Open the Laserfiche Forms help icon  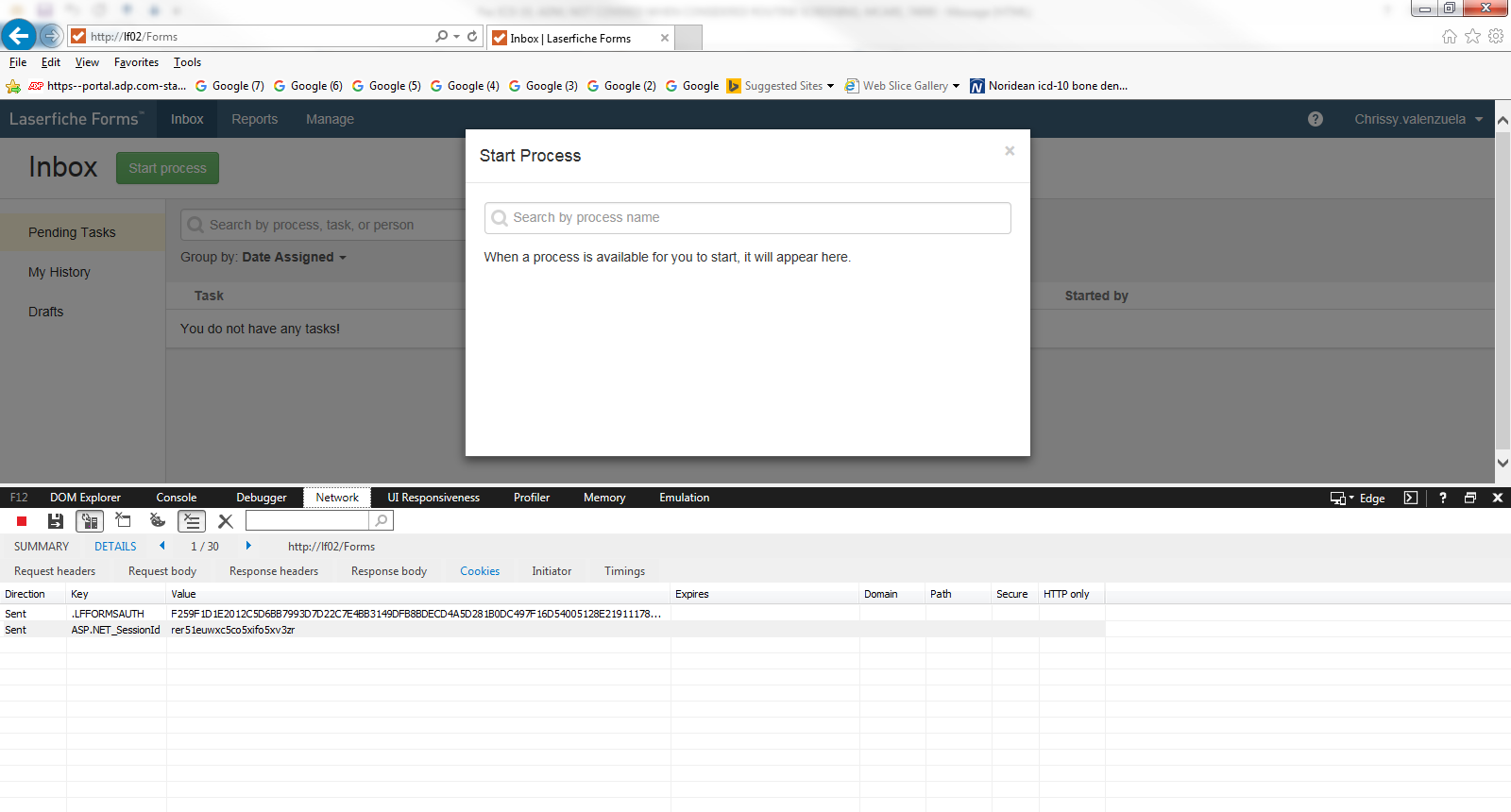click(x=1315, y=119)
